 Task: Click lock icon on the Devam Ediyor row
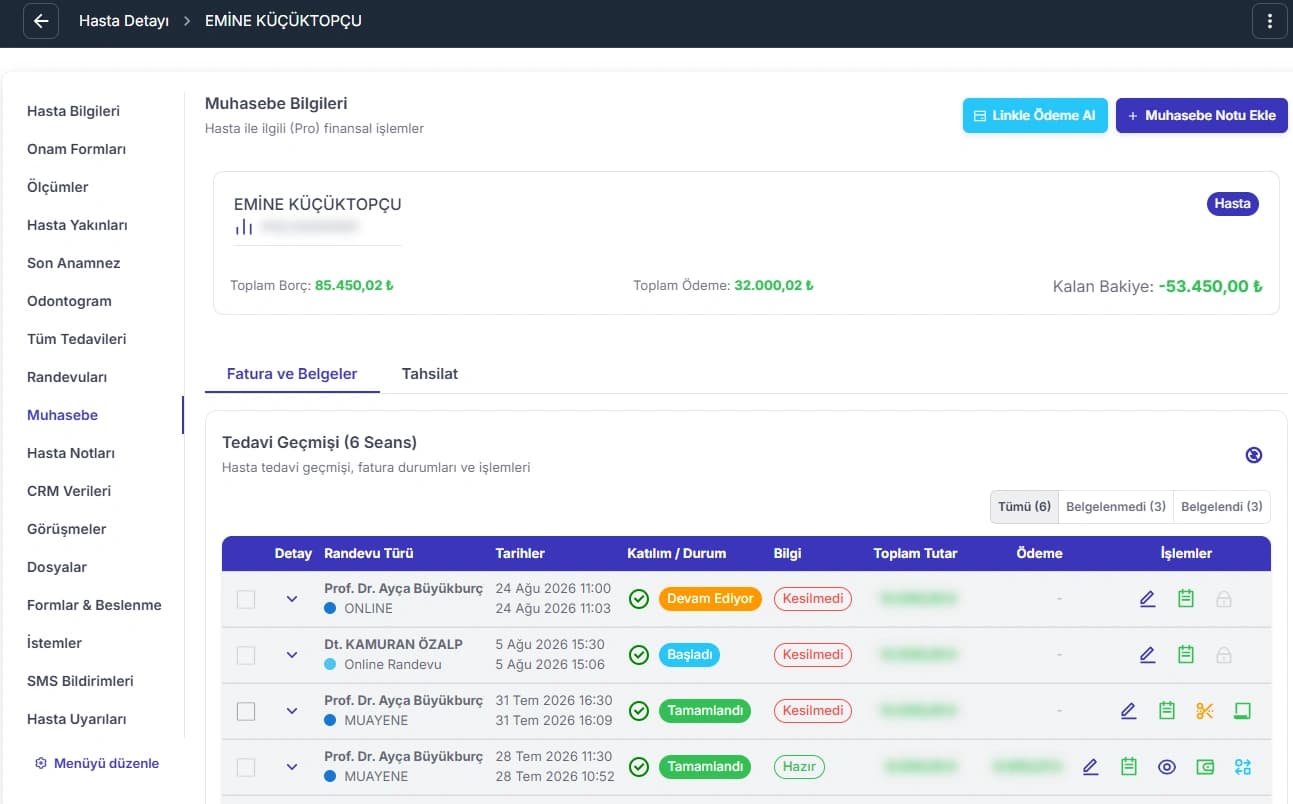[1224, 599]
